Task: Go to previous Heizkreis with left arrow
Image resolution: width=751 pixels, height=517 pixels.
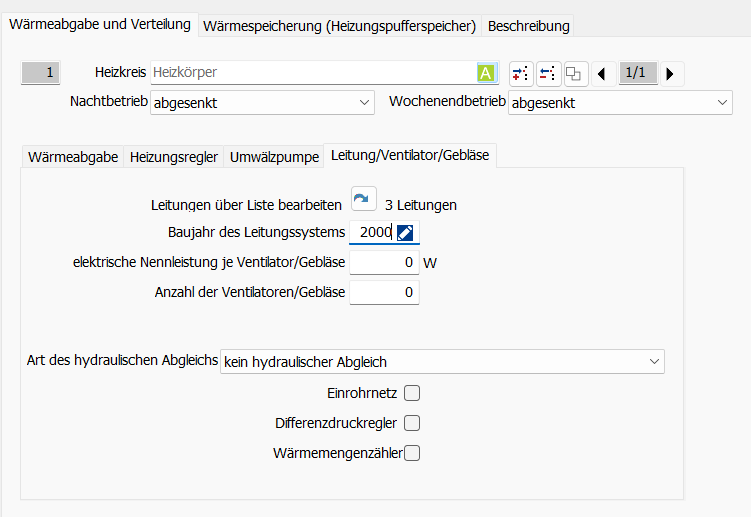Action: coord(601,73)
